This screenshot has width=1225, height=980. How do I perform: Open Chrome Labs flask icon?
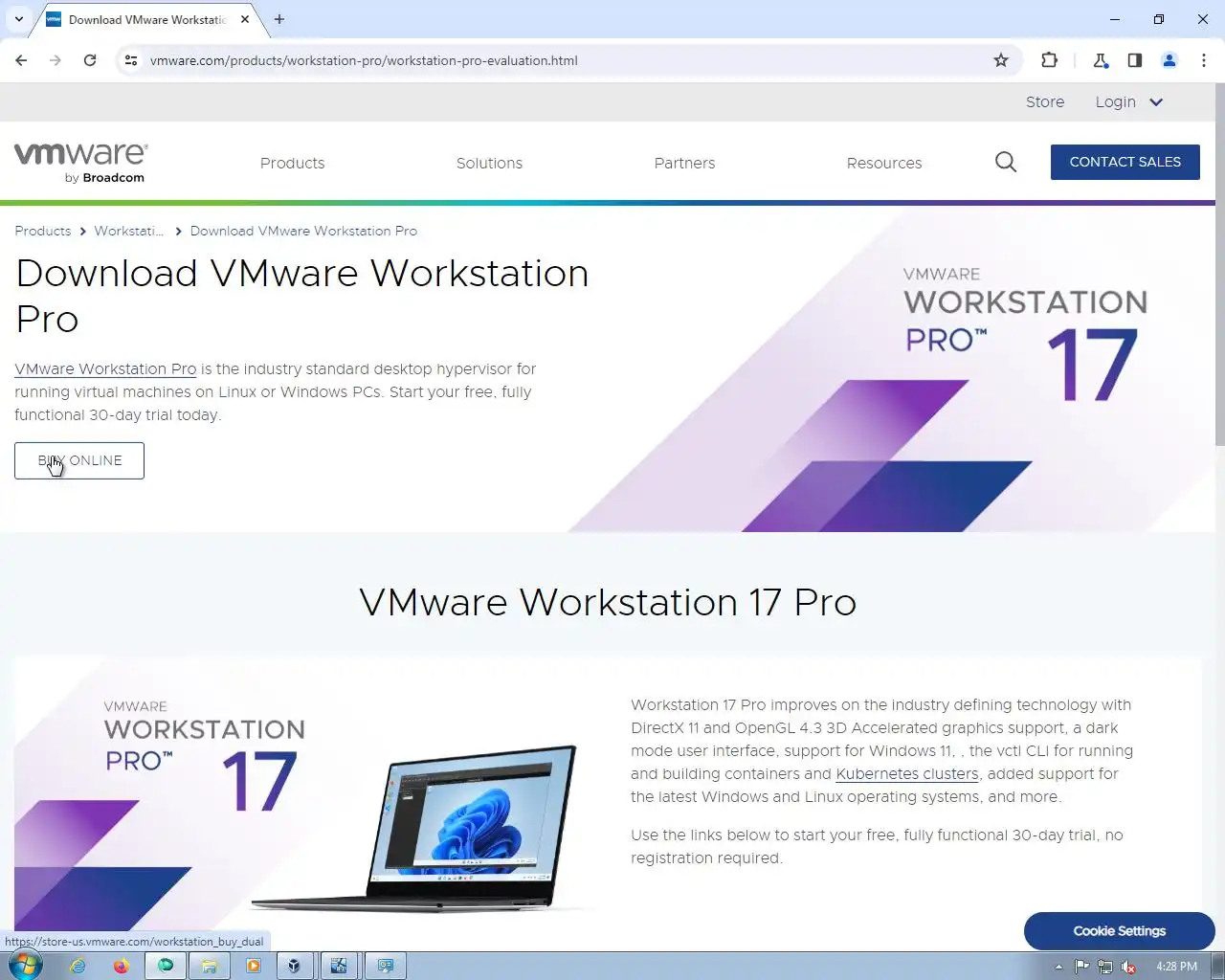(x=1101, y=60)
